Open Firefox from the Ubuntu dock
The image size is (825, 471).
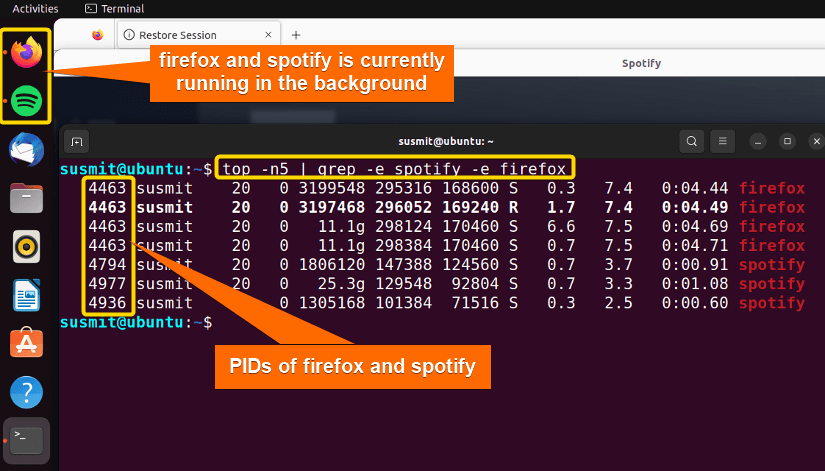(26, 52)
